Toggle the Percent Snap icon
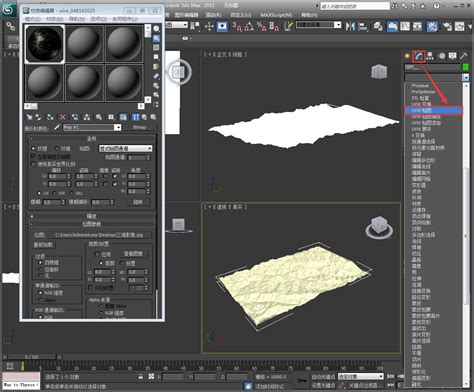The image size is (474, 392). tap(262, 26)
